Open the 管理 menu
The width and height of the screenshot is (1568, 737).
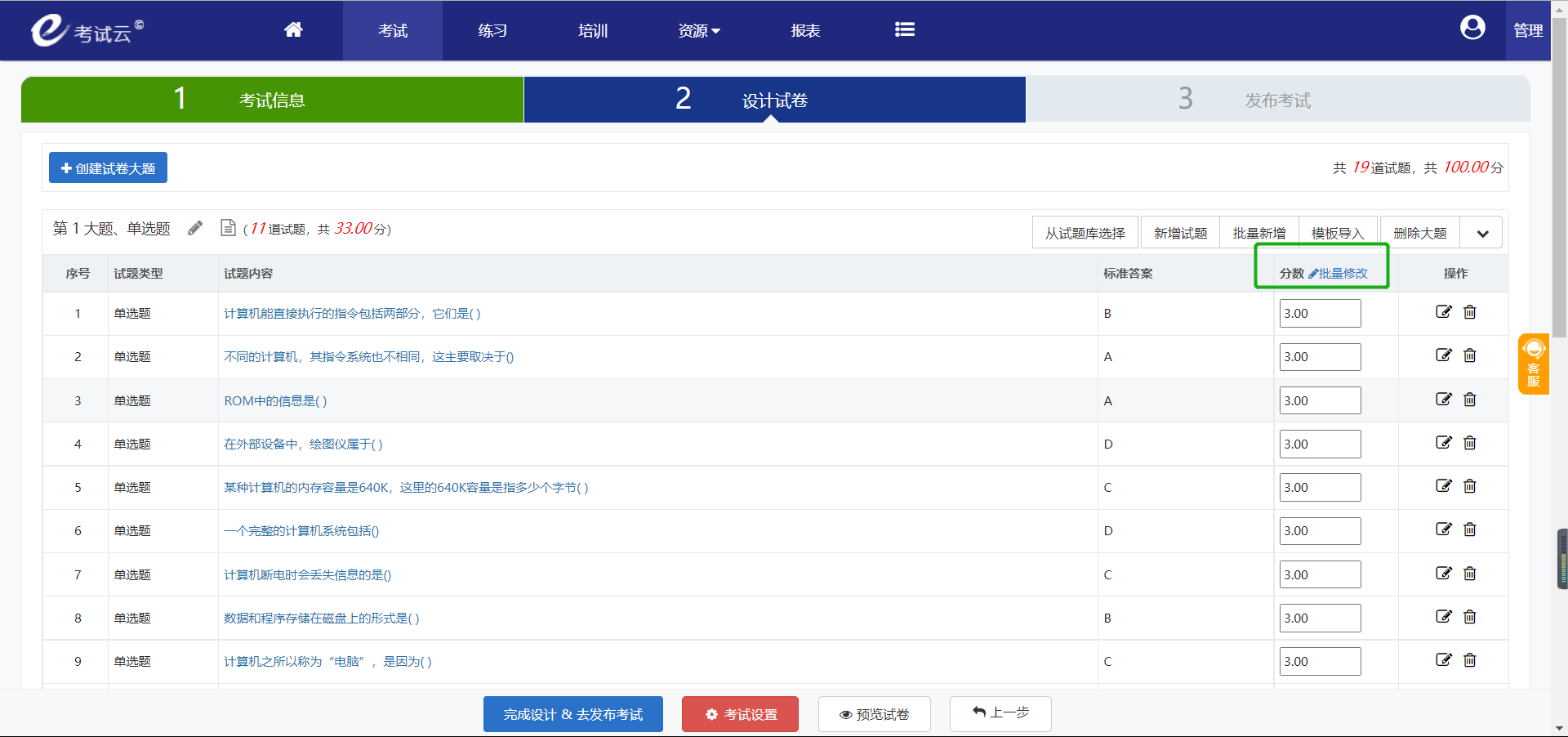pyautogui.click(x=1528, y=30)
